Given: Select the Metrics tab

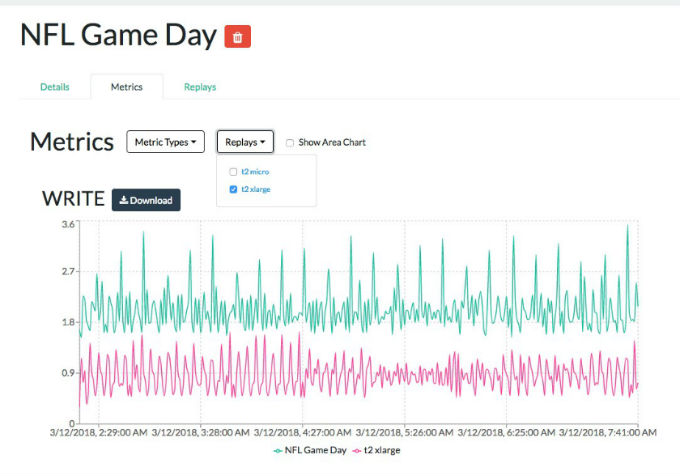Looking at the screenshot, I should click(x=127, y=87).
